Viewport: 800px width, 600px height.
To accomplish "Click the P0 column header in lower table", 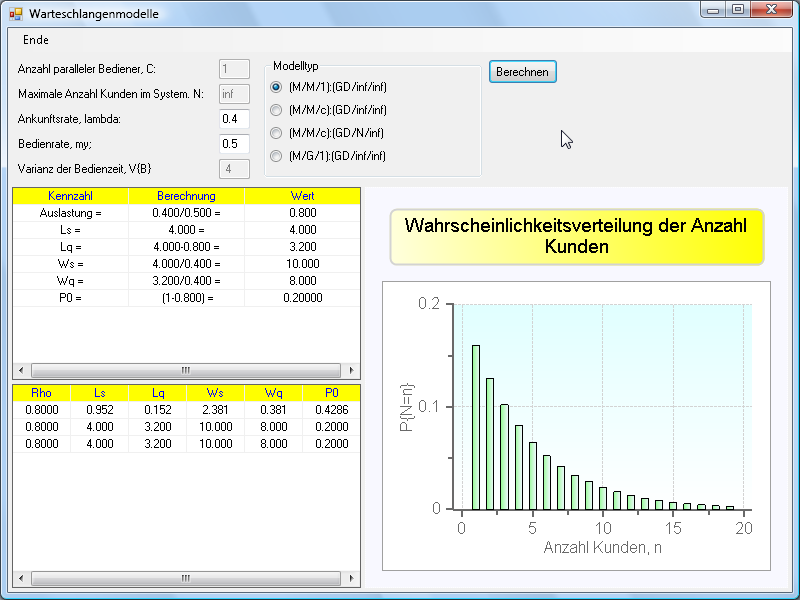I will [x=331, y=393].
